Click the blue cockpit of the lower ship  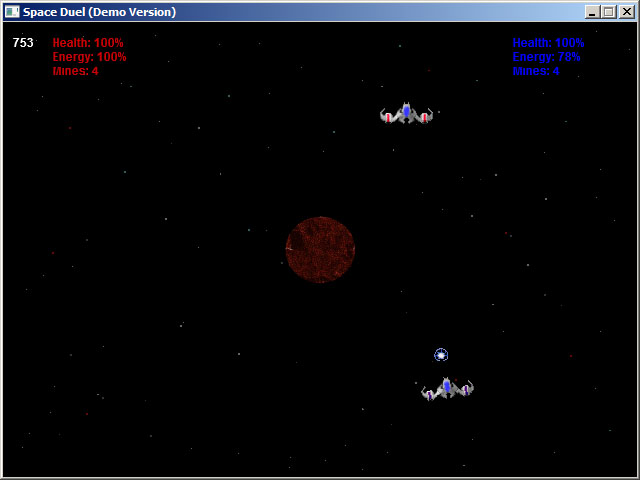coord(447,384)
